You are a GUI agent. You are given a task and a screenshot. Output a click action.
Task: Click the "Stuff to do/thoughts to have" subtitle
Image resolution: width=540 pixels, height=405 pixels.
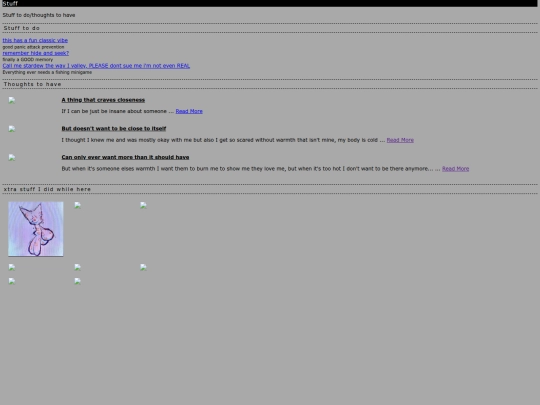tap(39, 15)
